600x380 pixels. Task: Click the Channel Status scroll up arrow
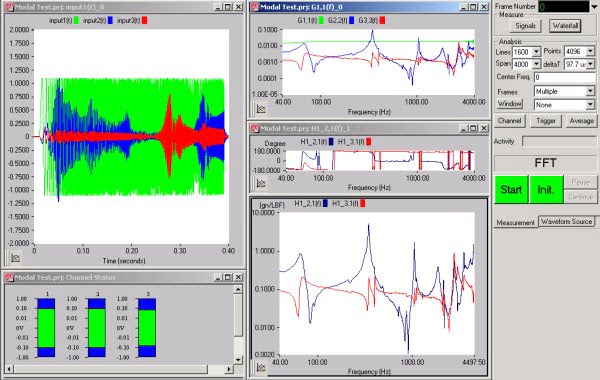point(238,289)
